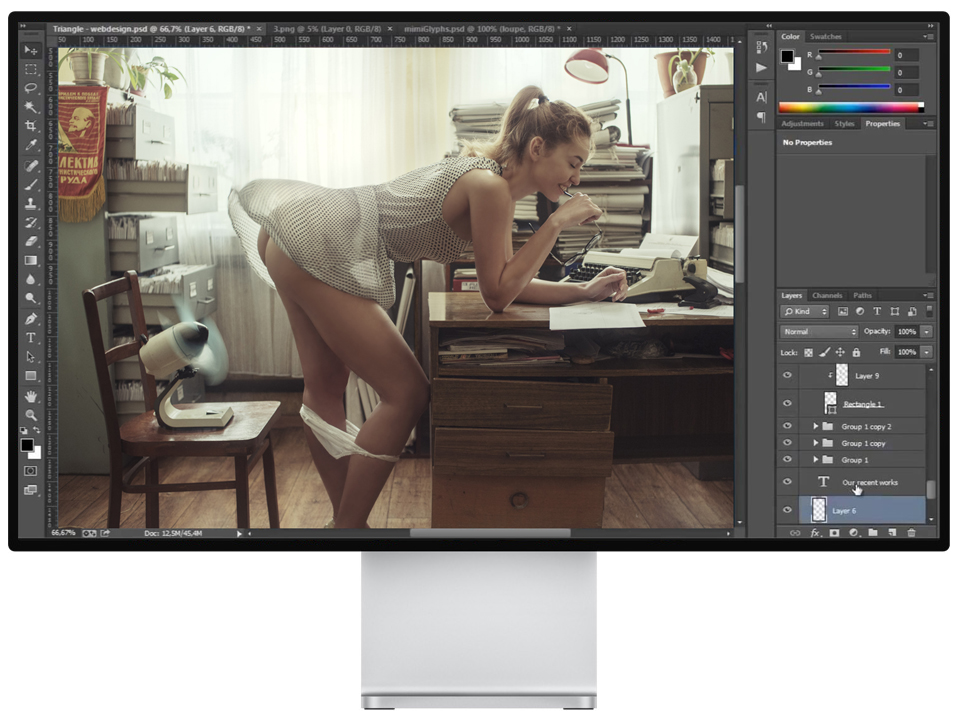
Task: Hide the Our recent works text layer
Action: (x=787, y=481)
